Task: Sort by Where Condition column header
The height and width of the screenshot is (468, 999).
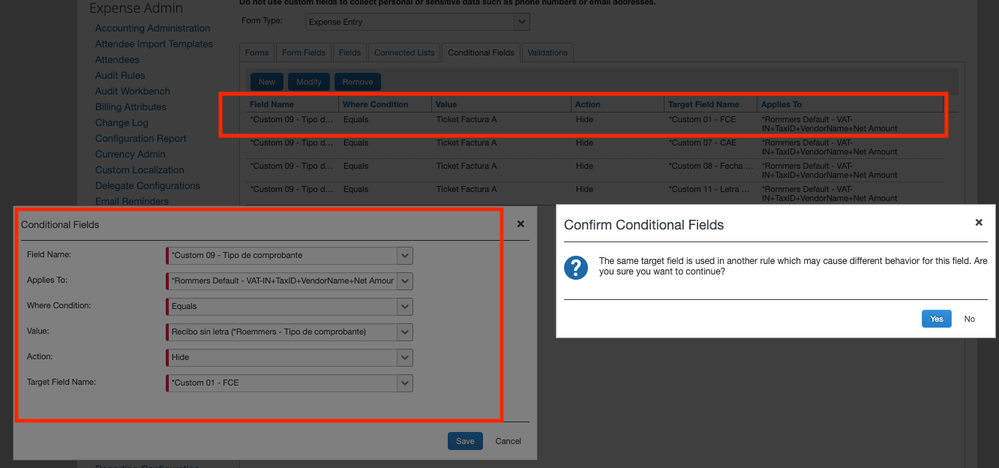Action: click(x=385, y=104)
